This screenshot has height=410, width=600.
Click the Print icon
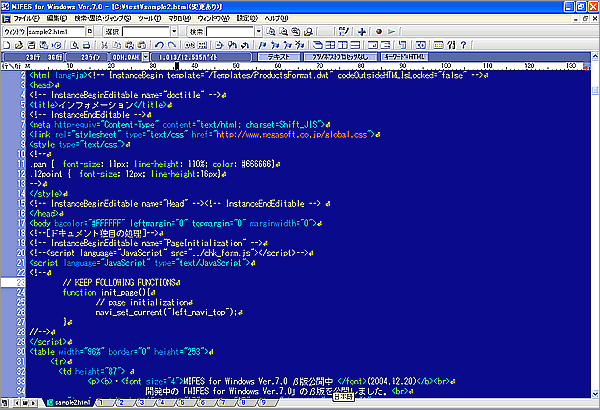coord(87,45)
